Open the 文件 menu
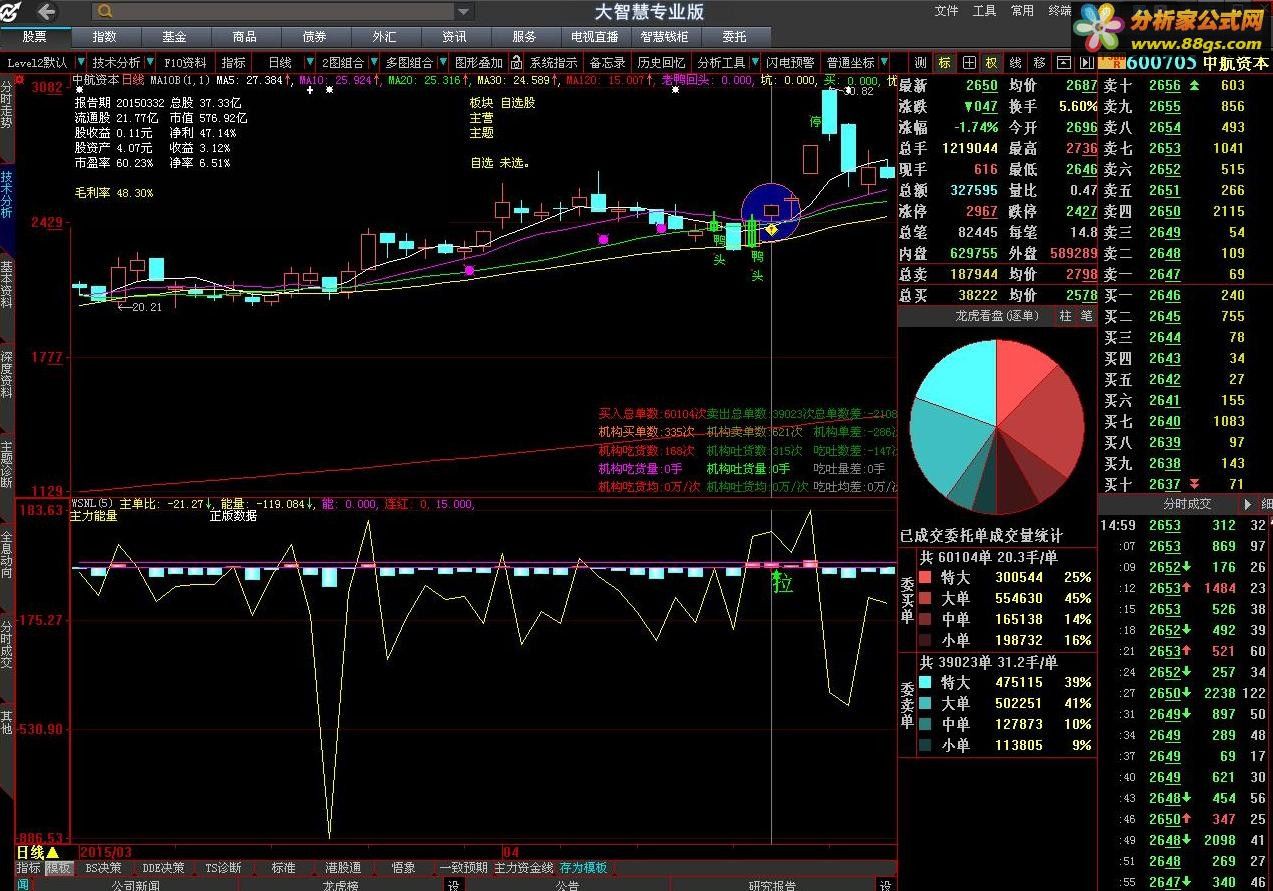The width and height of the screenshot is (1273, 891). [946, 11]
